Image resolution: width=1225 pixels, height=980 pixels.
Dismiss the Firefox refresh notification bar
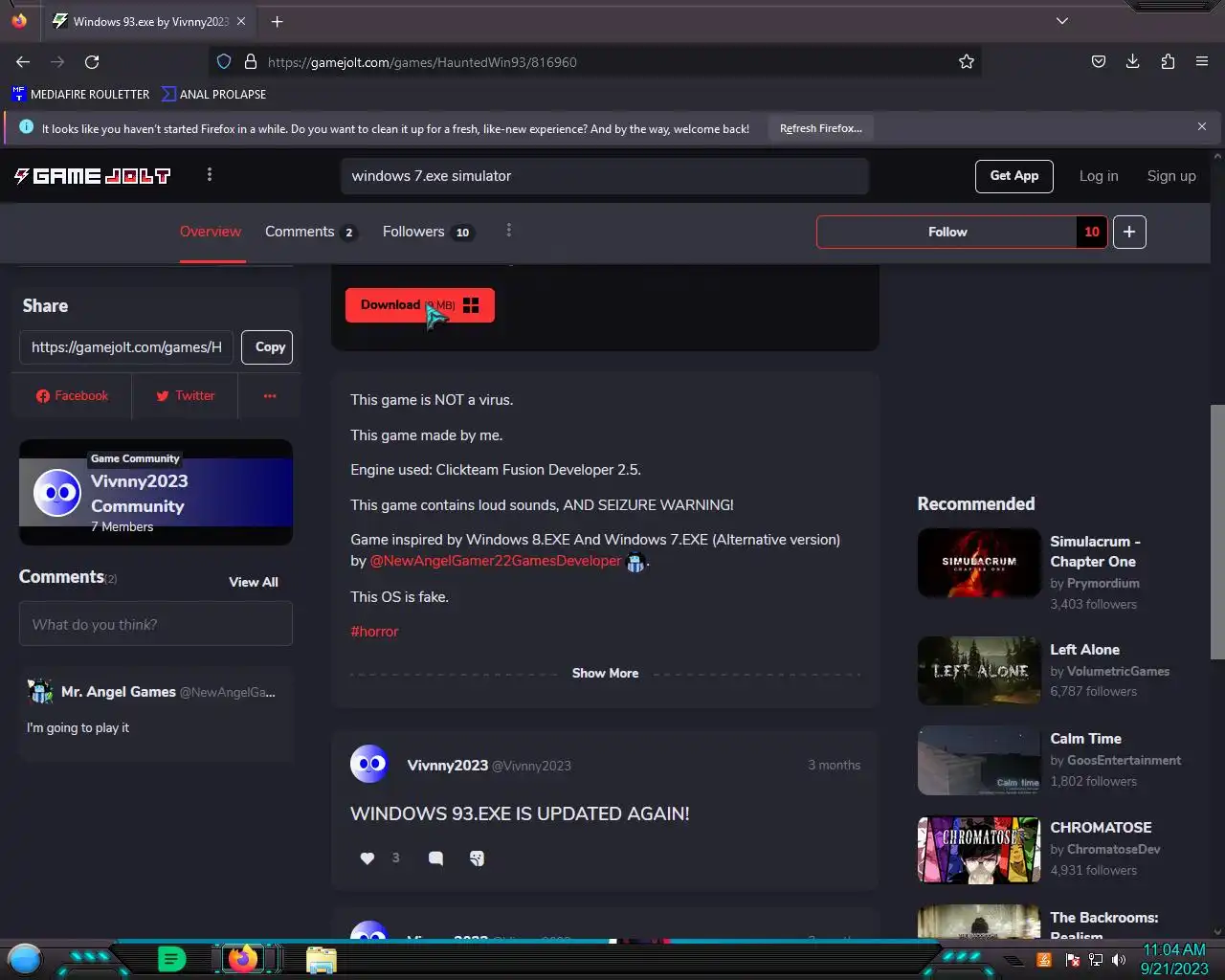coord(1202,126)
